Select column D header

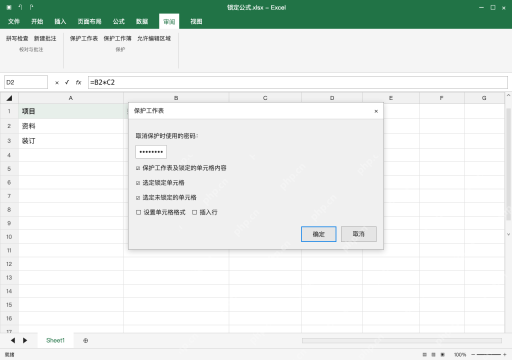332,98
